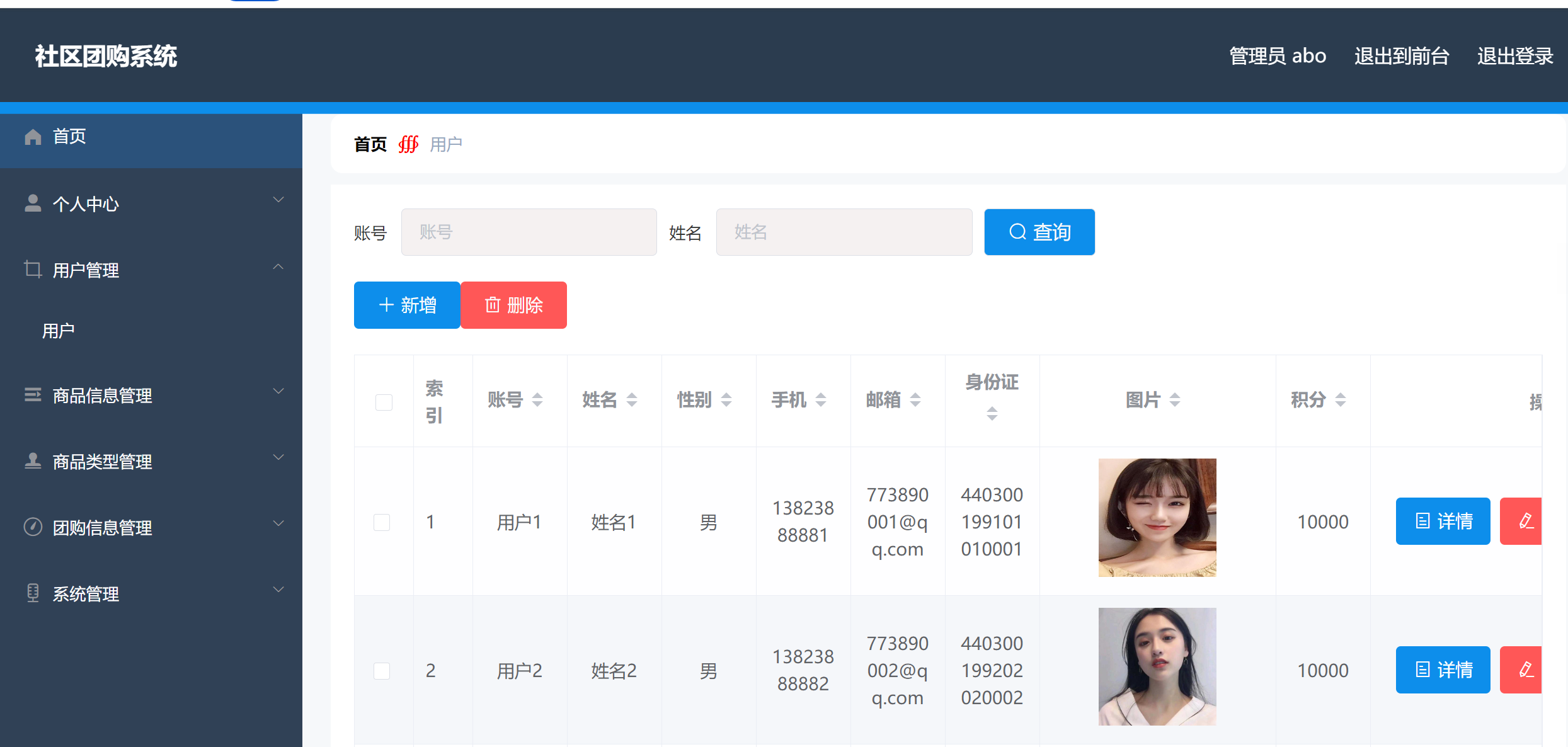Expand the 商品类型管理 sidebar section

(x=278, y=458)
